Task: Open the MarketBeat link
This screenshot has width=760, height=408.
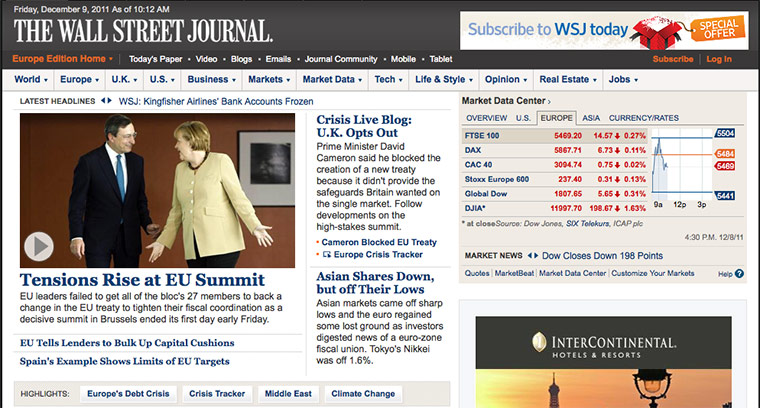Action: coord(514,273)
